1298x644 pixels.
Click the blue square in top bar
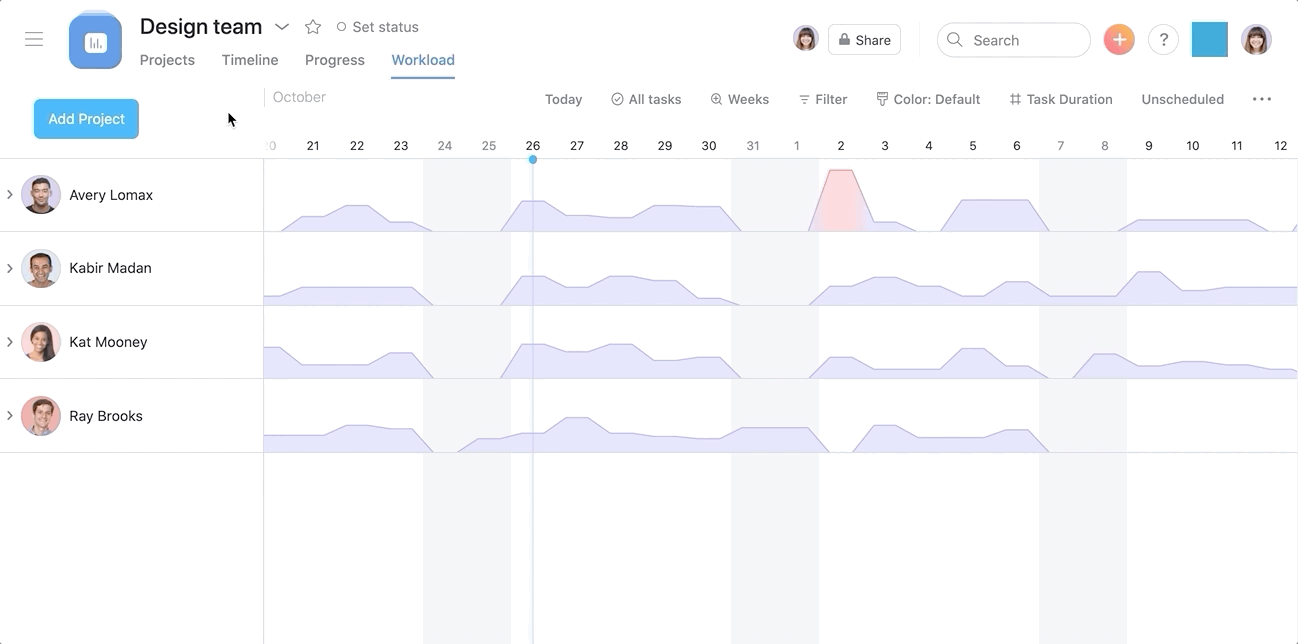(x=1210, y=40)
